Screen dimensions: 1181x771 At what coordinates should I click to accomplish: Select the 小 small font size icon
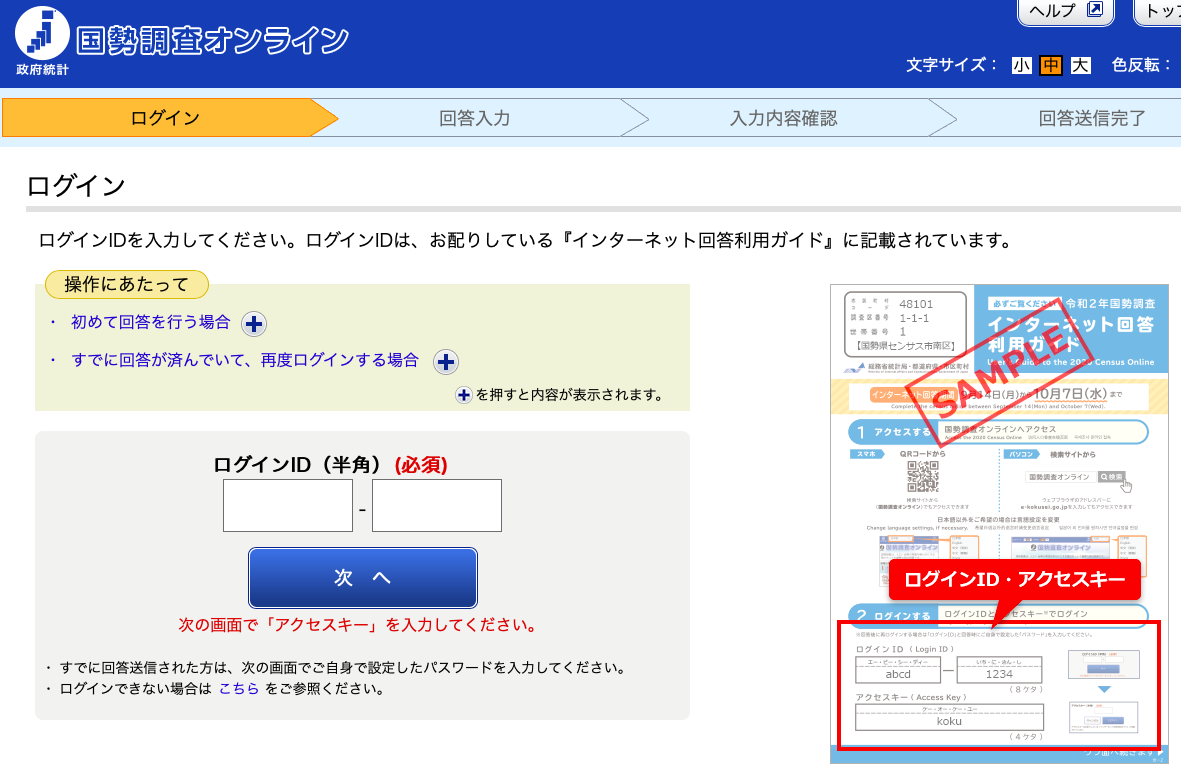(1023, 65)
